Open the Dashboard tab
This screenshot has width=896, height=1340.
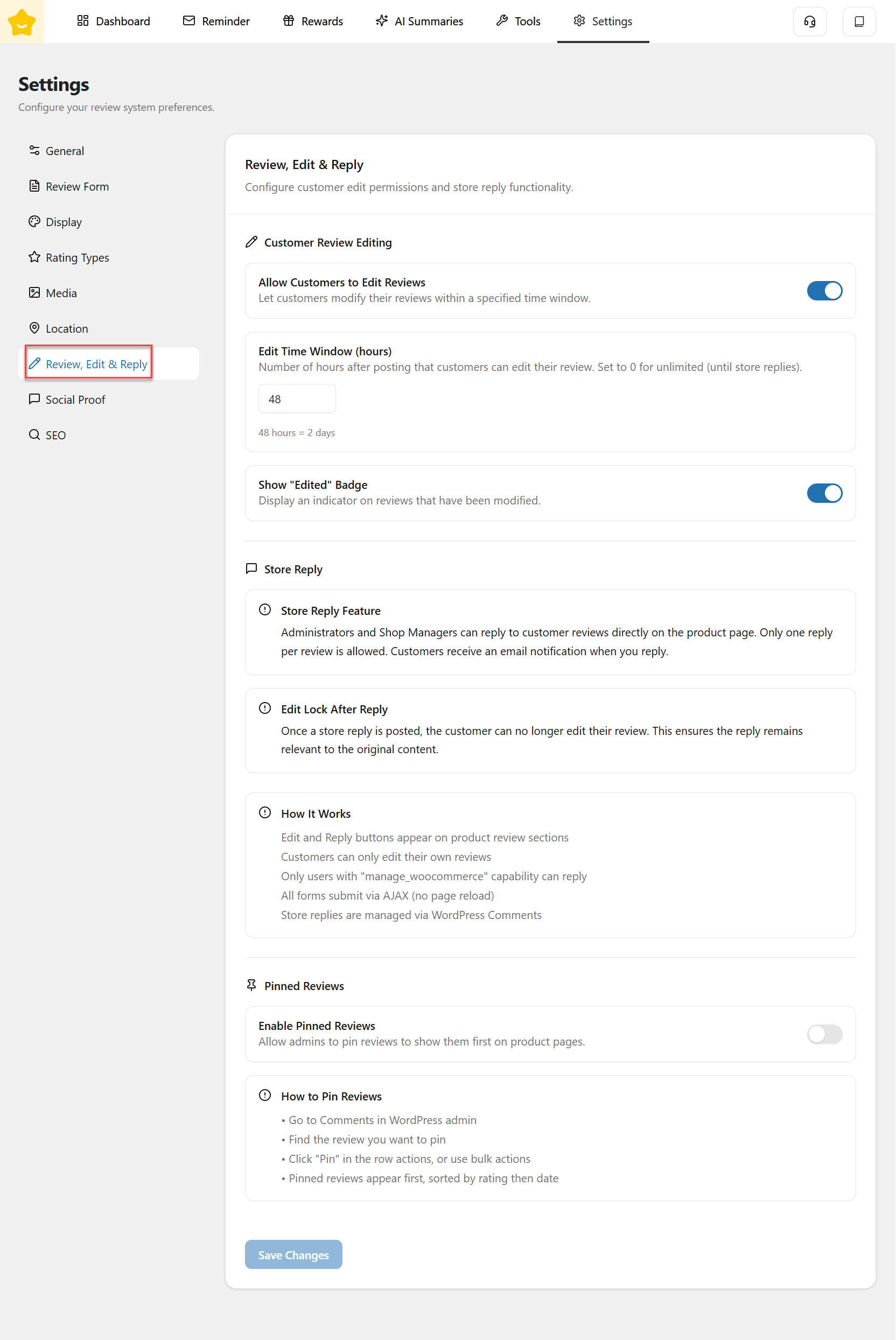(114, 22)
